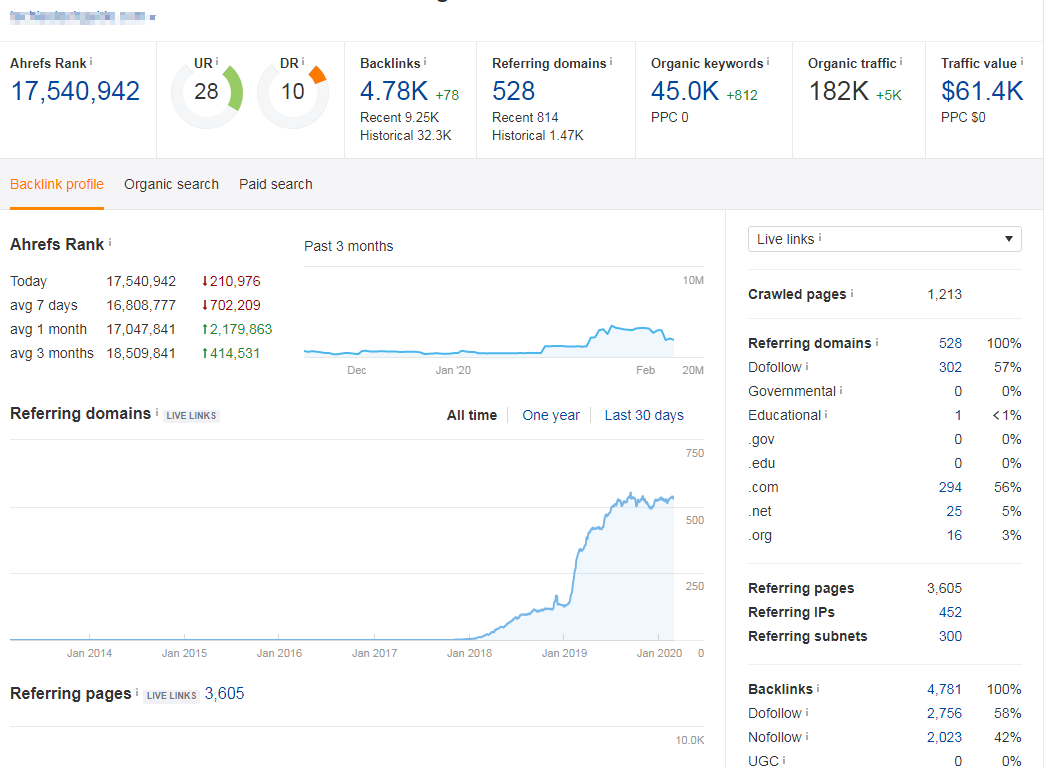1046x768 pixels.
Task: Click the info icon beside Ahrefs Rank header
Action: 91,61
